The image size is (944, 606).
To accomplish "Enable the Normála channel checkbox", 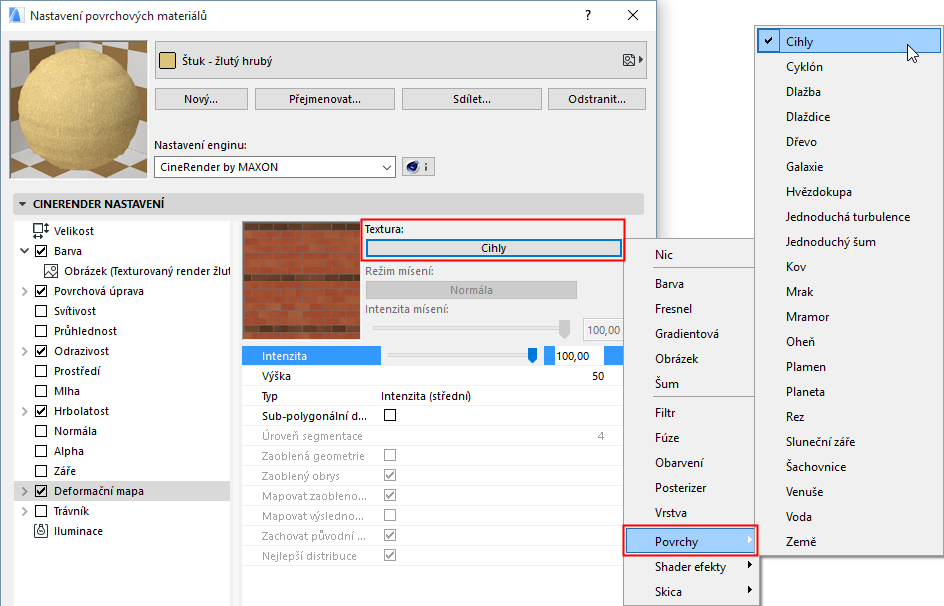I will [x=41, y=431].
